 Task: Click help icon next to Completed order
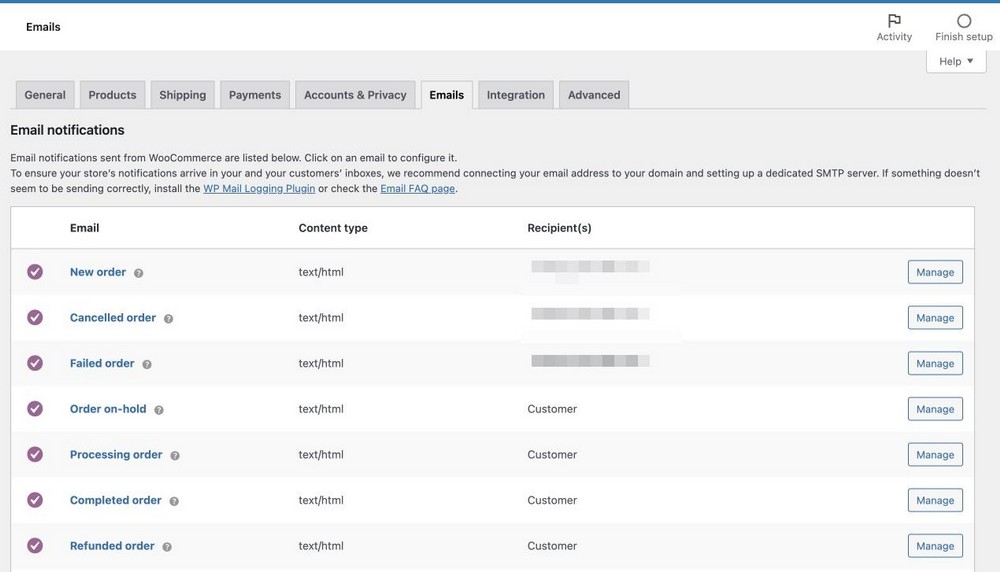174,501
